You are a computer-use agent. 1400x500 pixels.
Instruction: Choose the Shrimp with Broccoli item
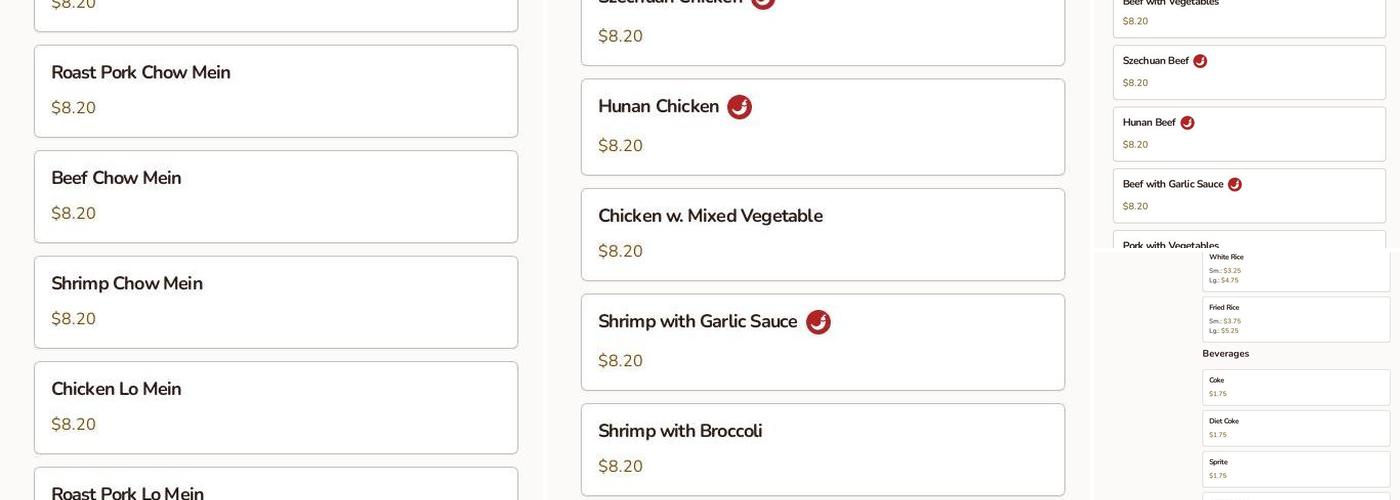click(680, 431)
